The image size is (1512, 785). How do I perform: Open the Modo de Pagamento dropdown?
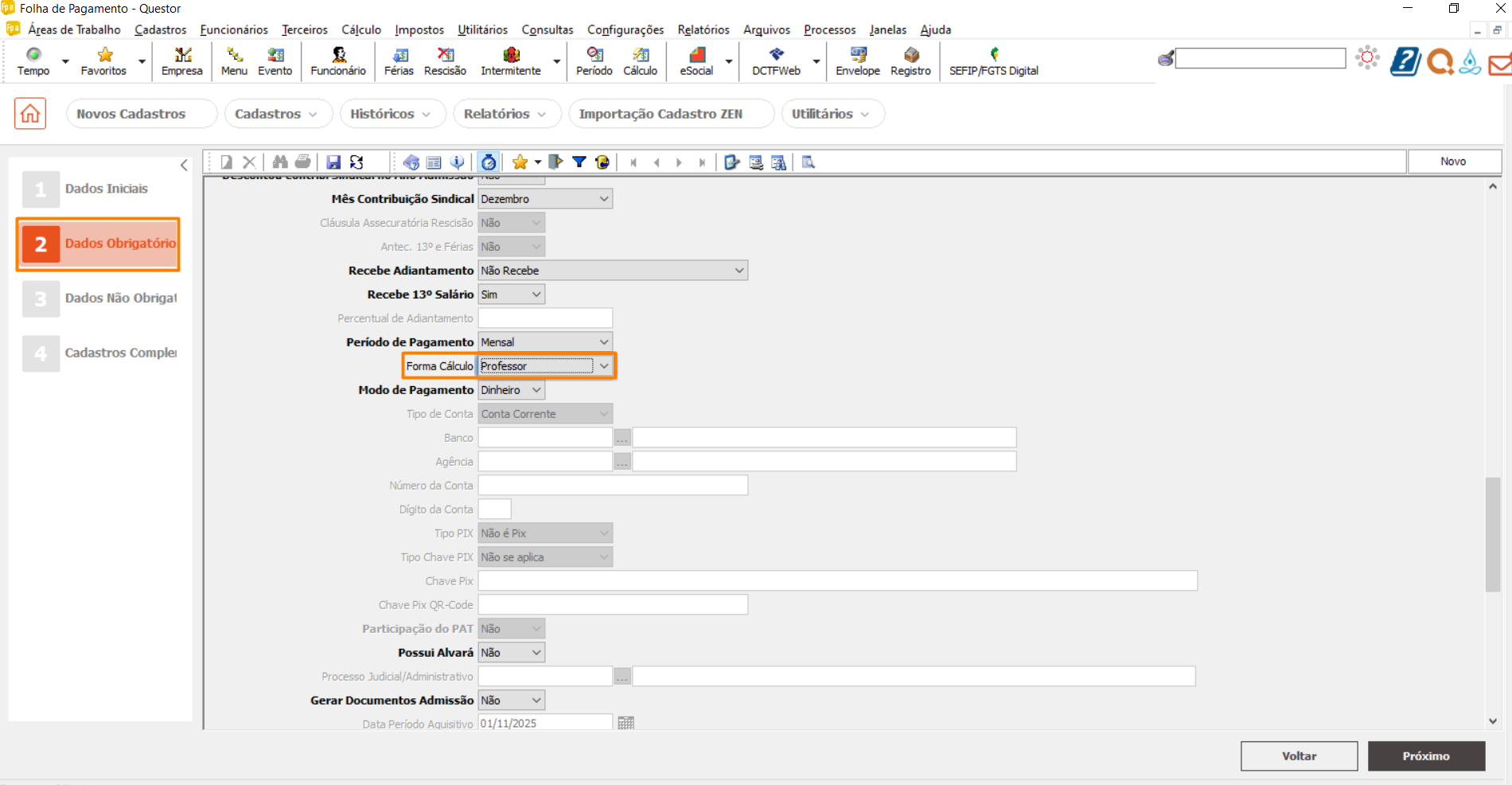point(536,390)
